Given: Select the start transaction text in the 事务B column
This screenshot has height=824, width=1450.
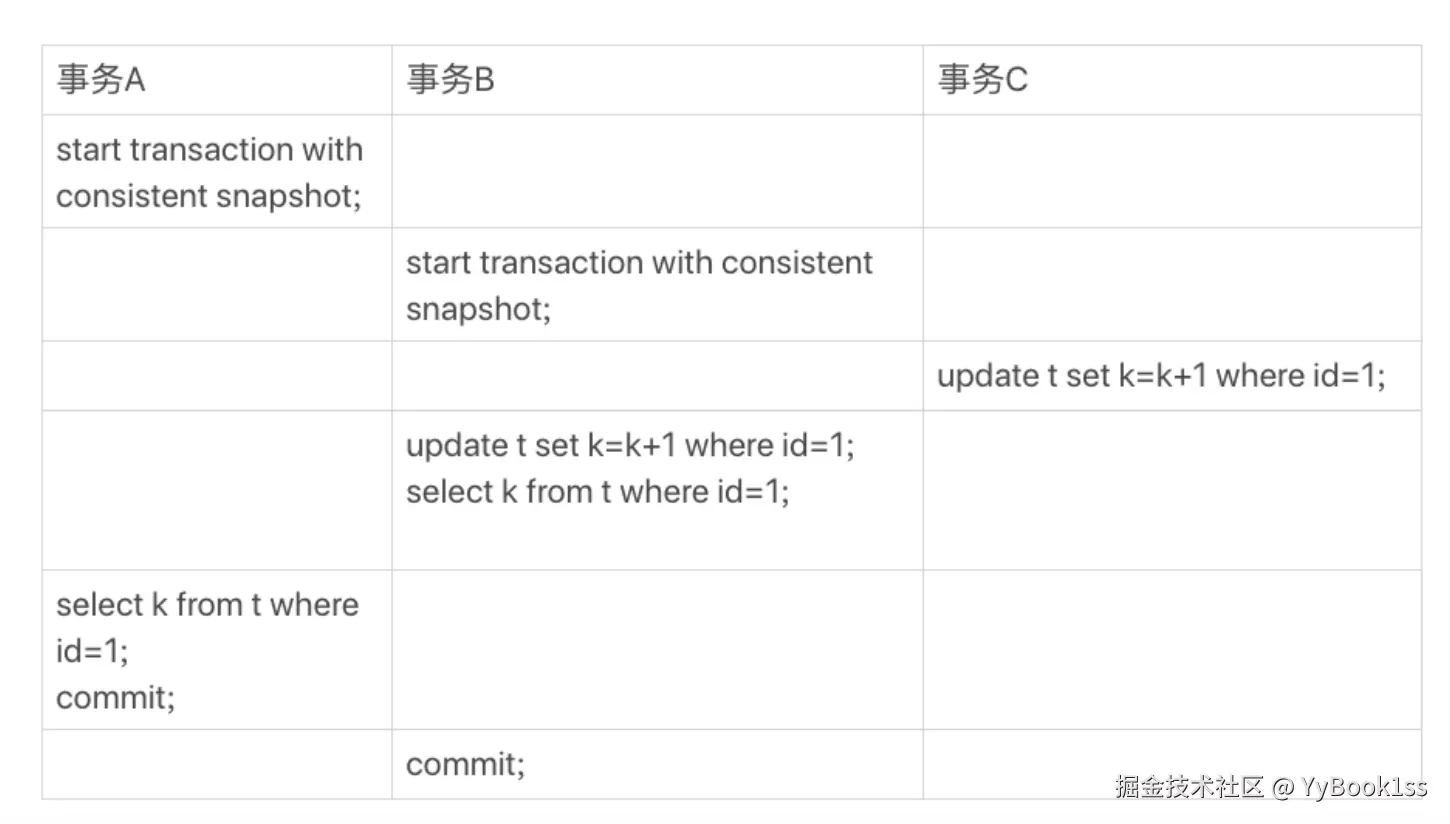Looking at the screenshot, I should 639,285.
